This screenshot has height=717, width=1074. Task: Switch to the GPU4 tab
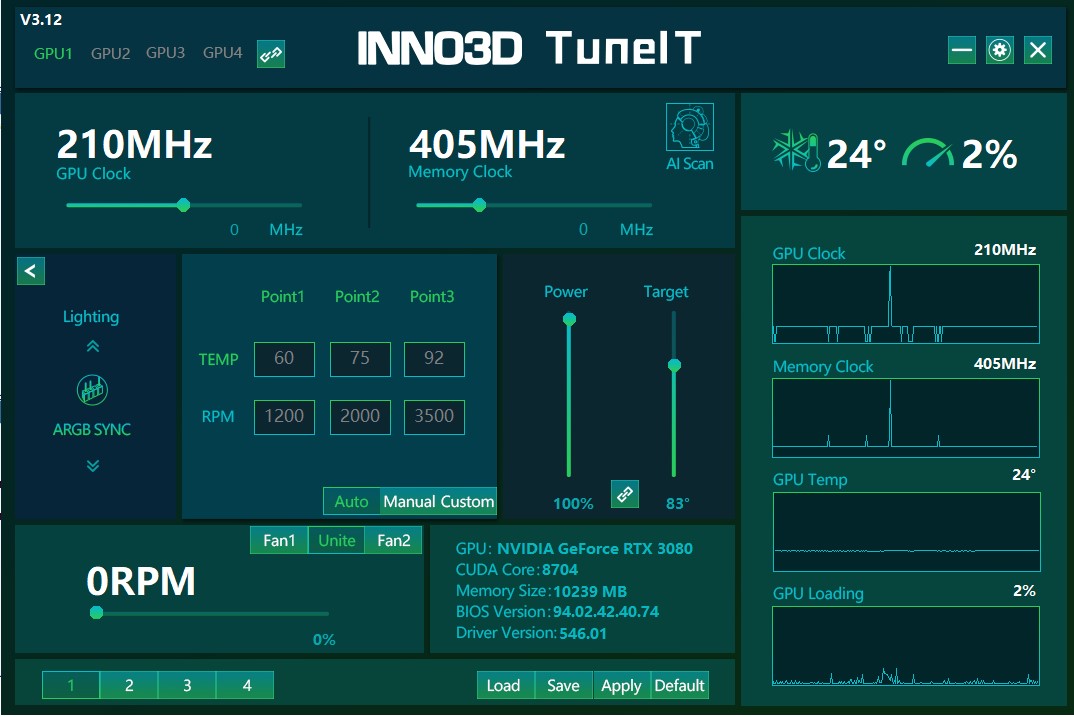coord(223,53)
